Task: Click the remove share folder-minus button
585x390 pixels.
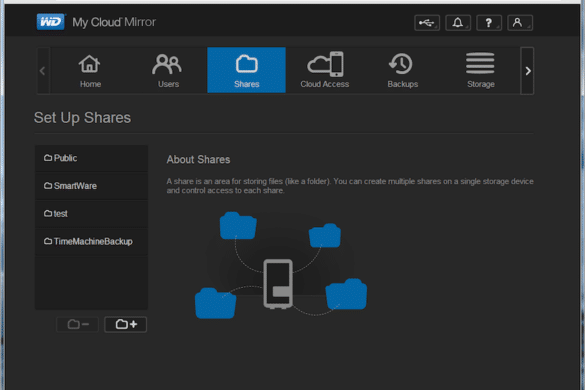Action: tap(77, 324)
